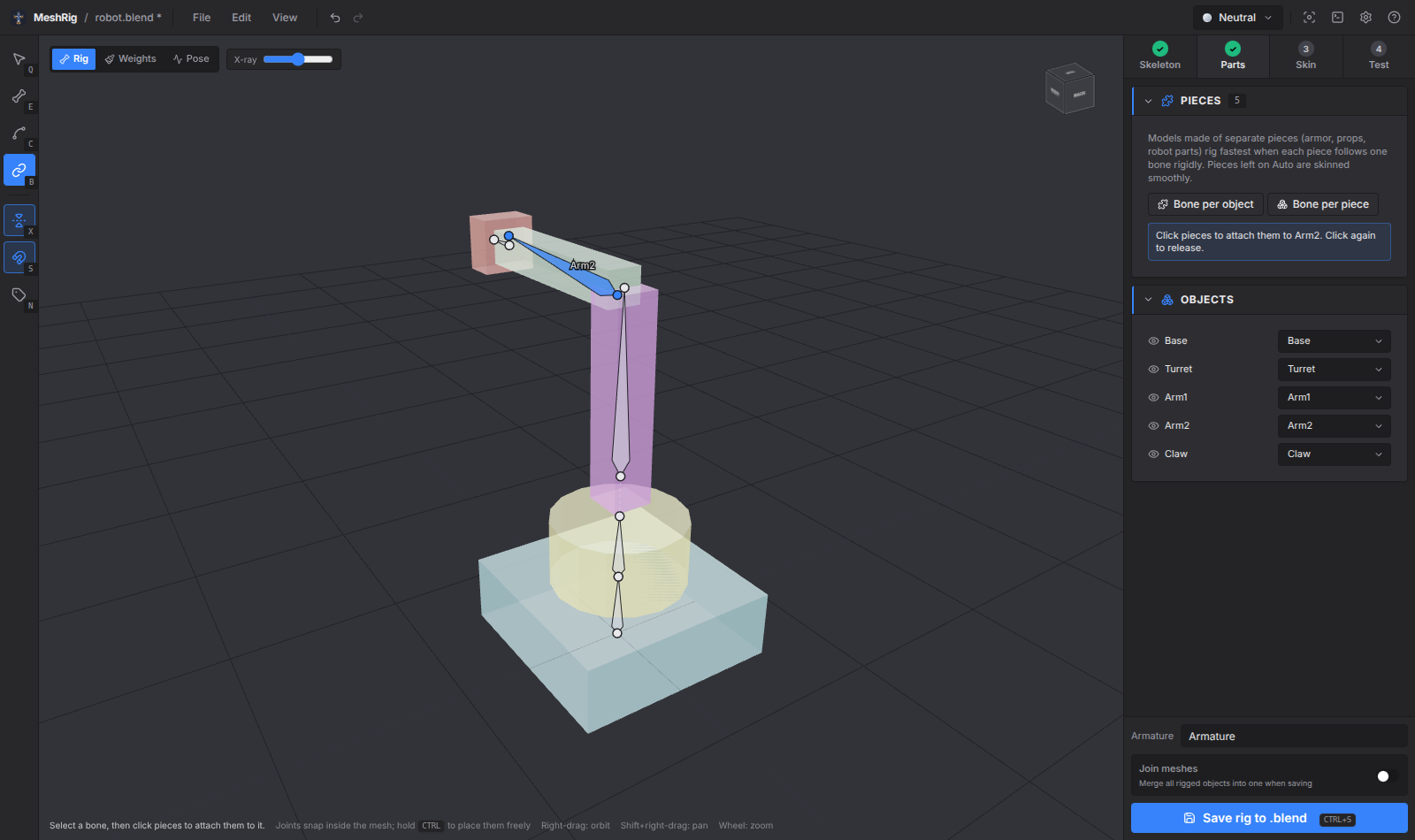Click the focus frame view icon
Viewport: 1415px width, 840px height.
1309,18
